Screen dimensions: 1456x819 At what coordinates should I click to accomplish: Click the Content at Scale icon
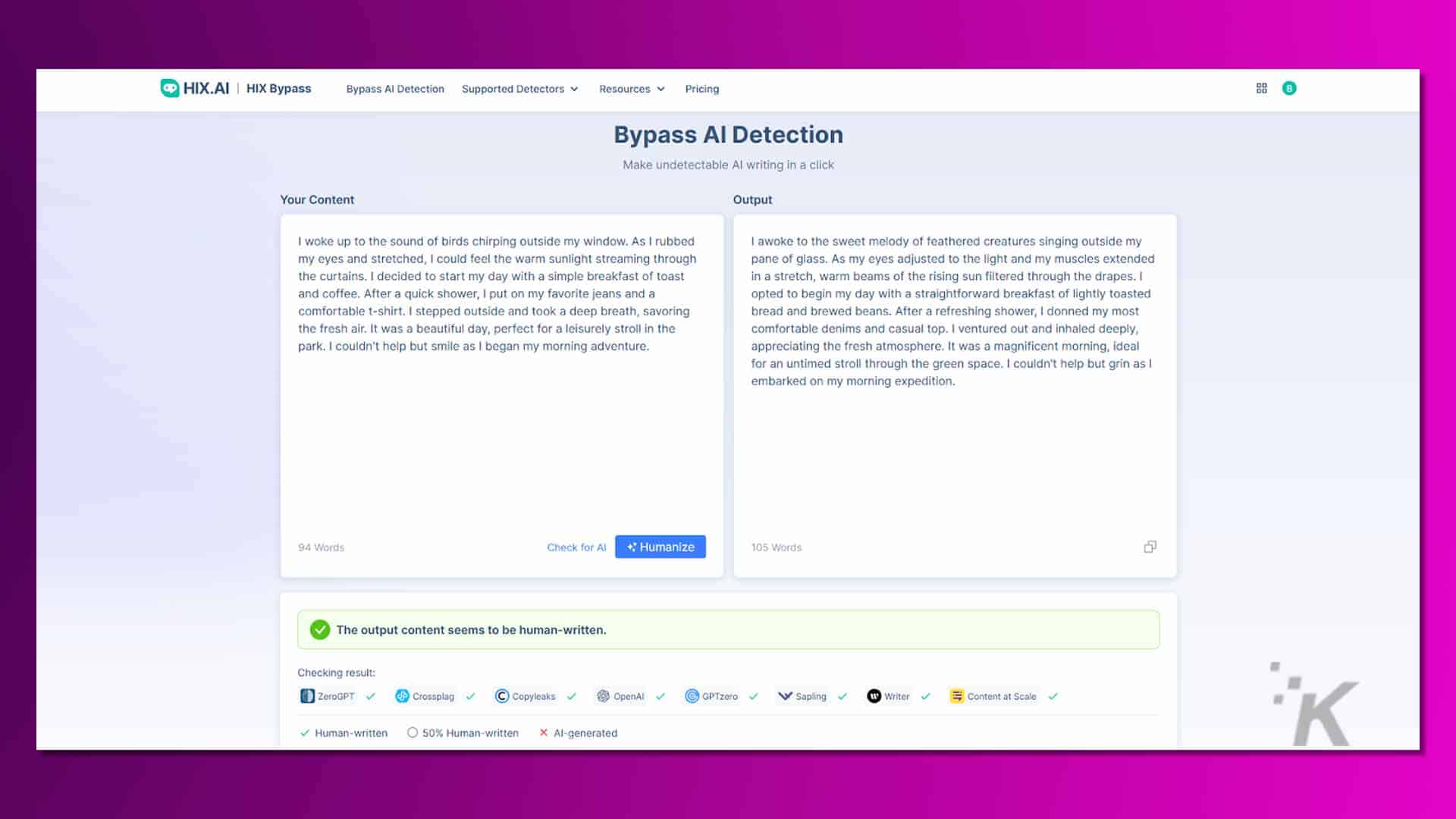(x=957, y=696)
